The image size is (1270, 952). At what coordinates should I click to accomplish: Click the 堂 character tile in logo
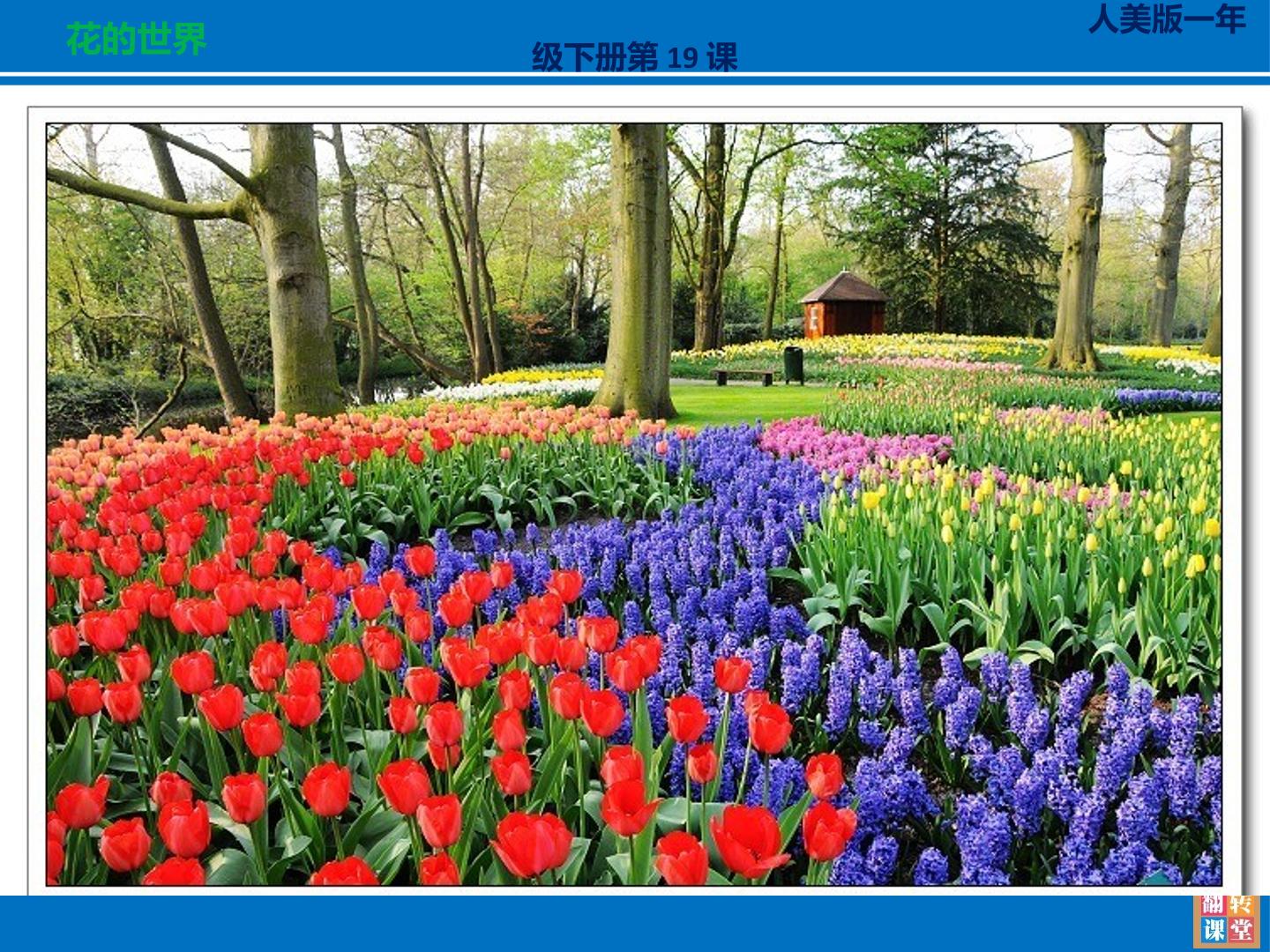click(x=1242, y=930)
